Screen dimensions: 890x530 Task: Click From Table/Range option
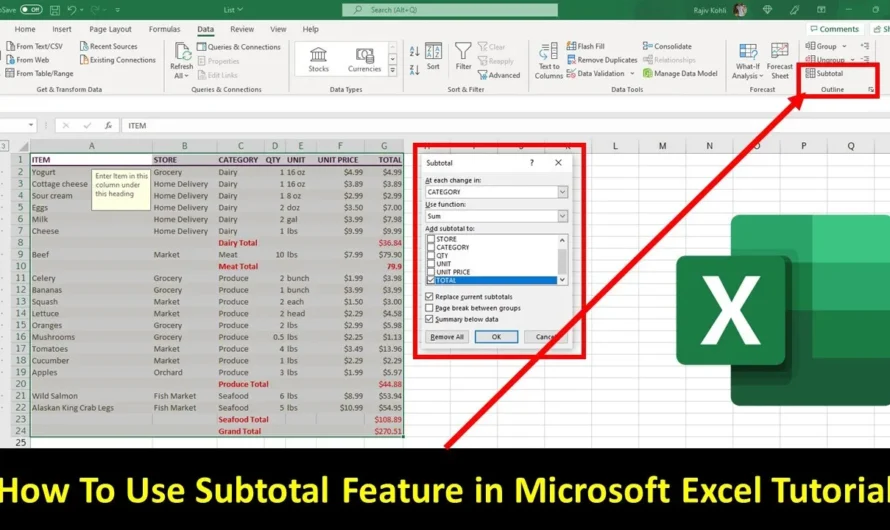pos(39,73)
